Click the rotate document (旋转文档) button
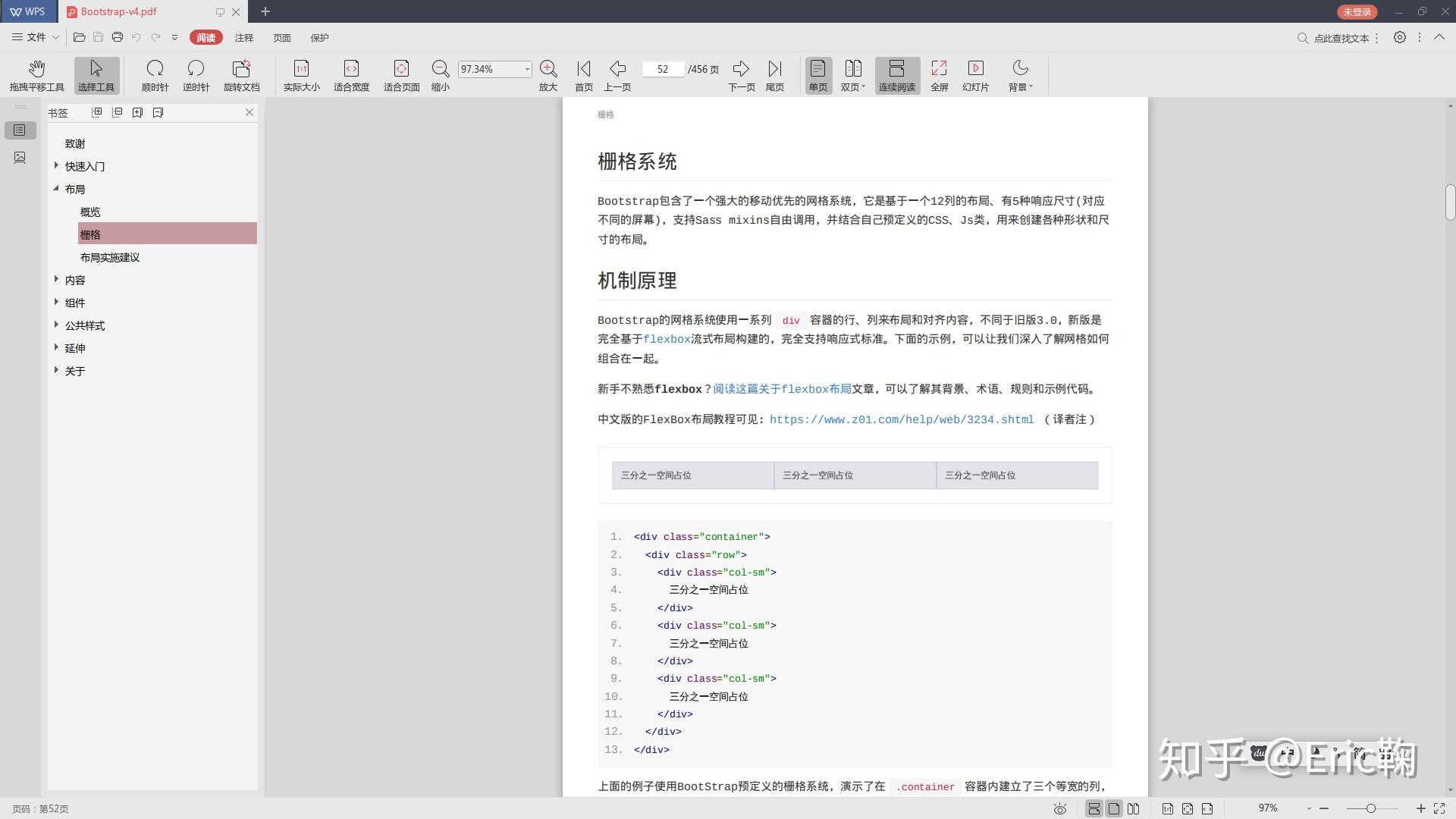Image resolution: width=1456 pixels, height=819 pixels. [x=241, y=76]
